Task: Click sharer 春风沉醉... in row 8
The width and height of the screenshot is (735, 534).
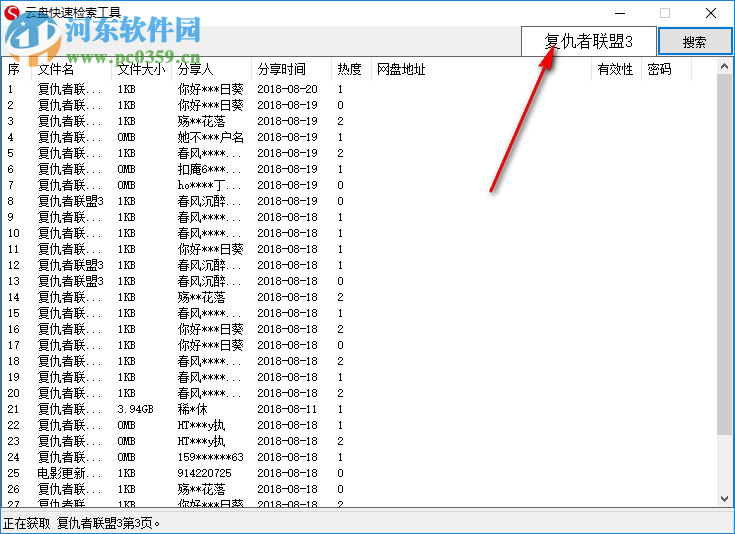Action: click(x=209, y=201)
